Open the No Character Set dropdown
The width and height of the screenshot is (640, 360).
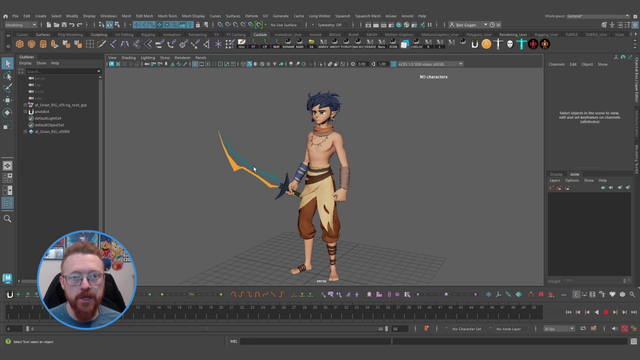(x=467, y=329)
